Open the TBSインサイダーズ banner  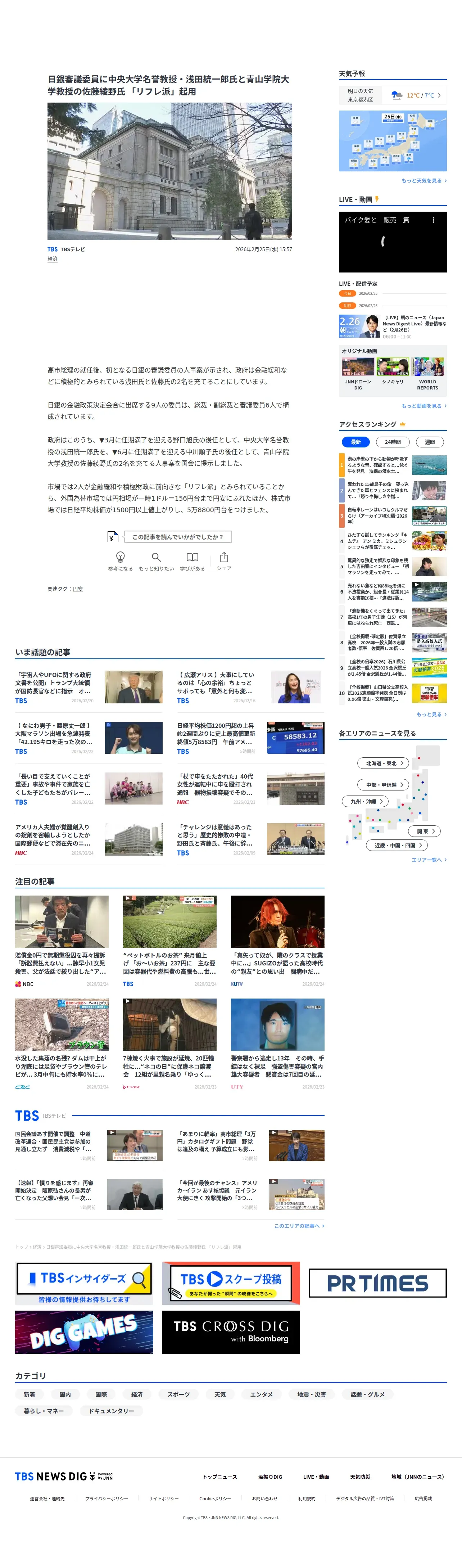pyautogui.click(x=84, y=1283)
